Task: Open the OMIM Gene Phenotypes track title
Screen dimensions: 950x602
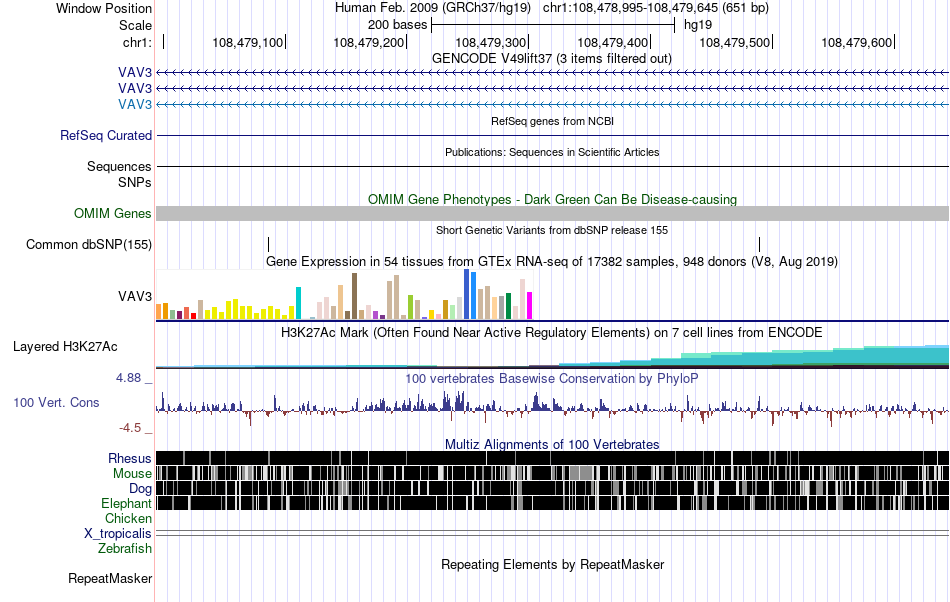Action: pos(552,199)
